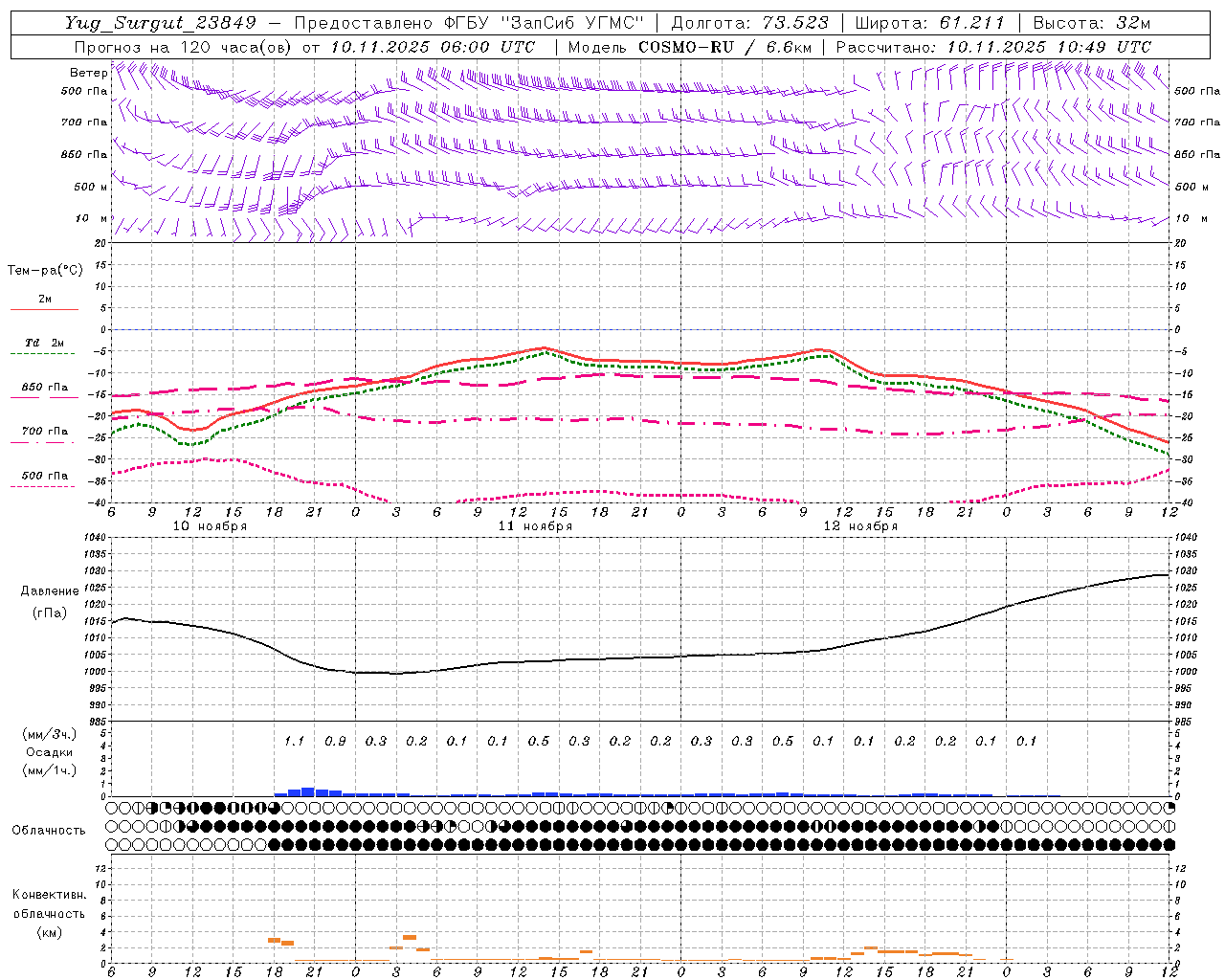Click the 0.9 precipitation value

tap(335, 741)
